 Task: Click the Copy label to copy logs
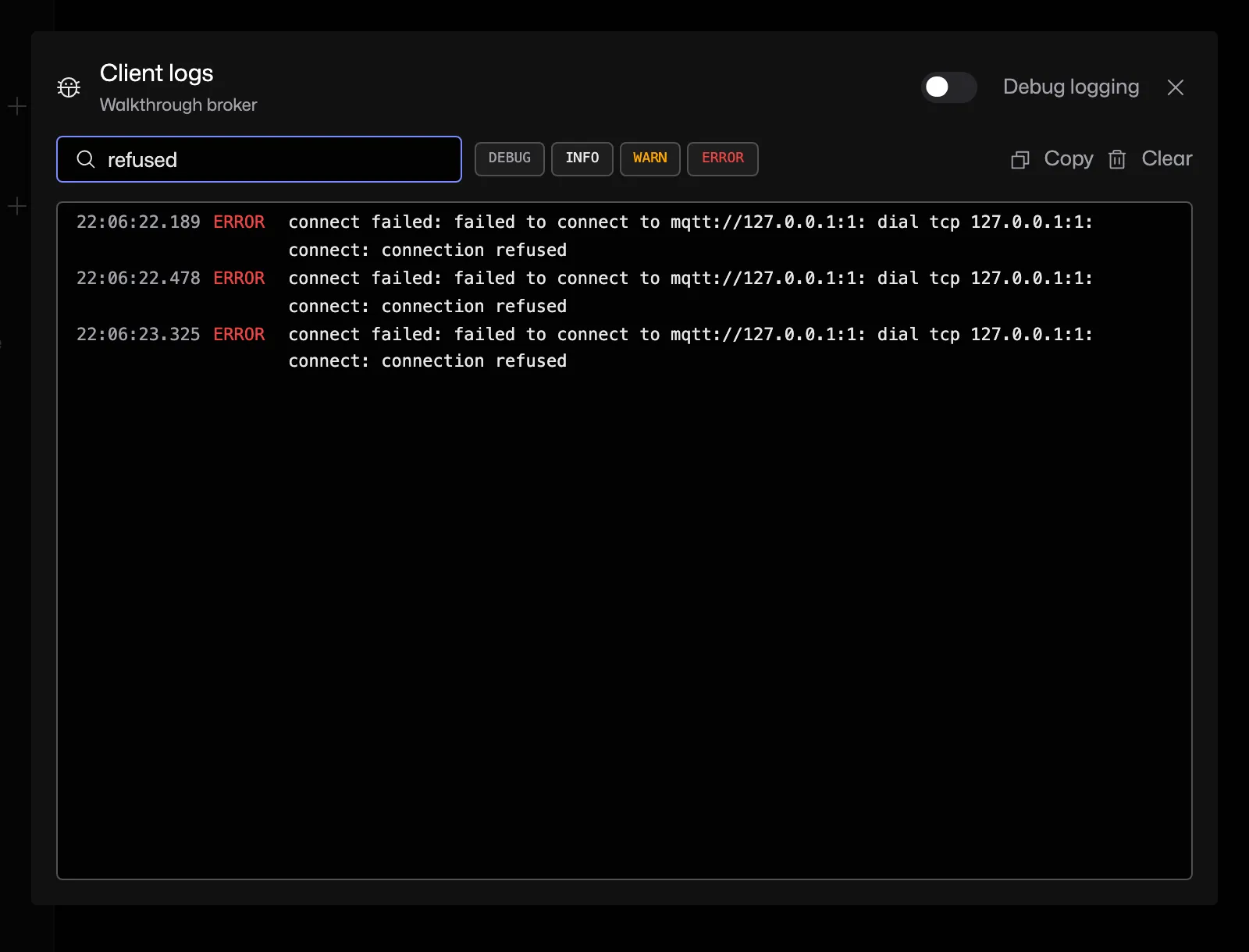1069,158
